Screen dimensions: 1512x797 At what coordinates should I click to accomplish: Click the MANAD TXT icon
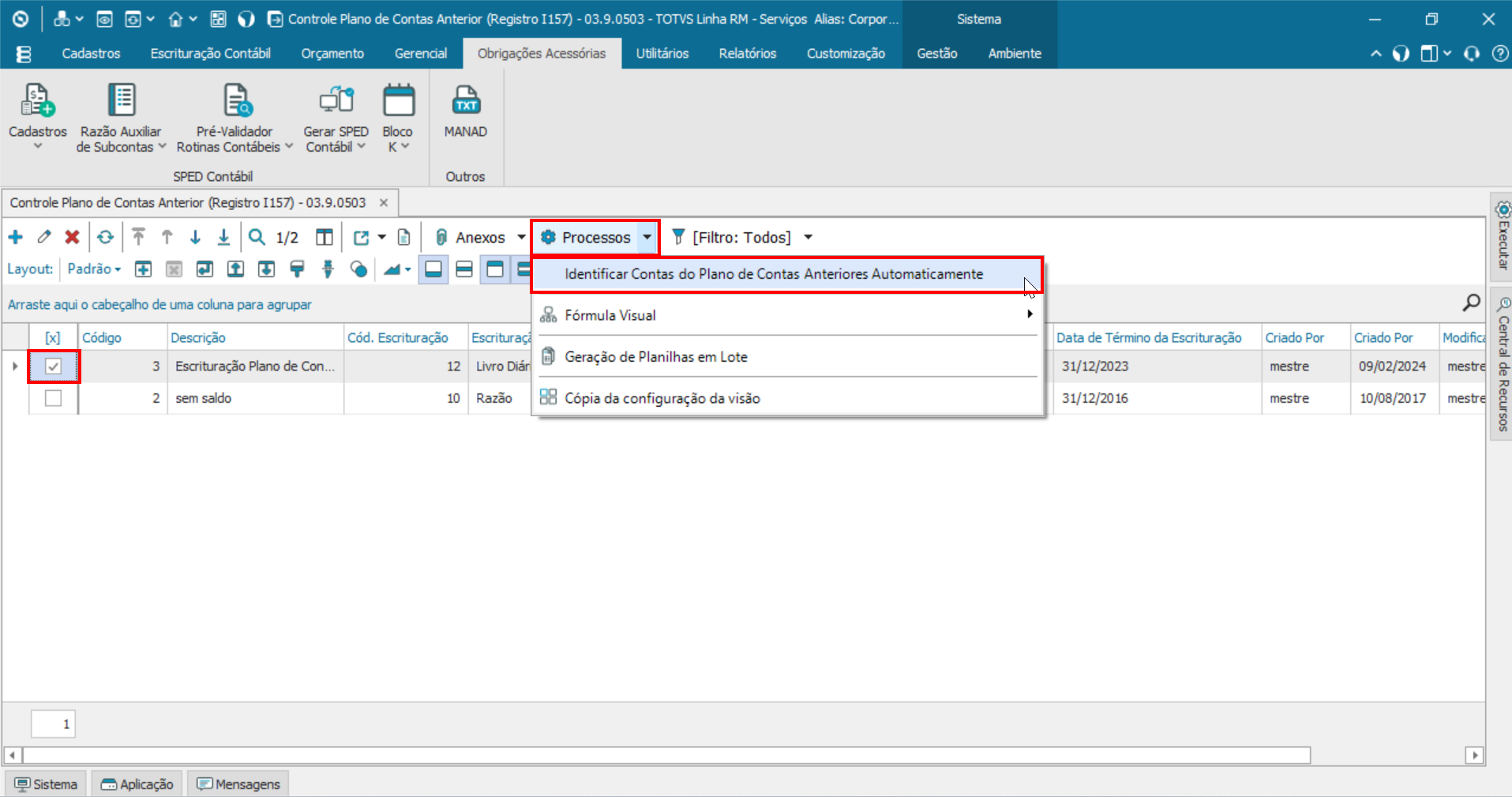pos(466,101)
